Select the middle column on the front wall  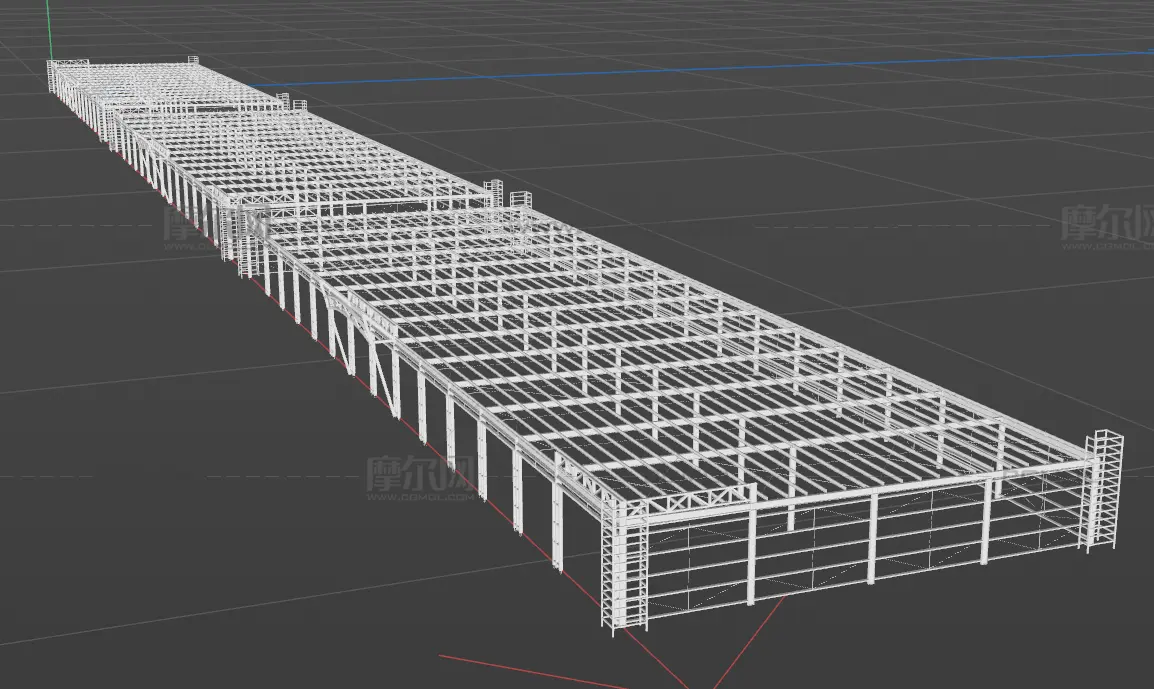click(x=873, y=537)
